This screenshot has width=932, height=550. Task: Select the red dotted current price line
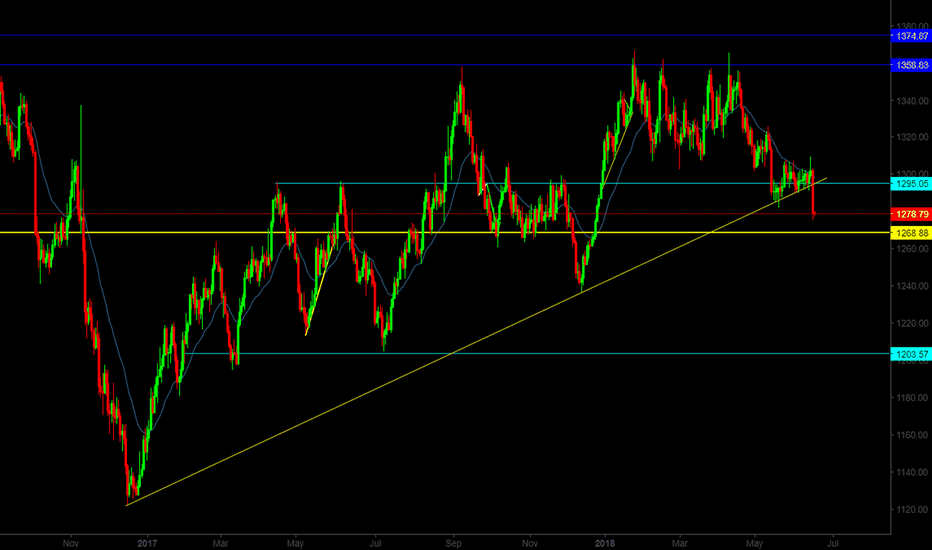pos(445,213)
